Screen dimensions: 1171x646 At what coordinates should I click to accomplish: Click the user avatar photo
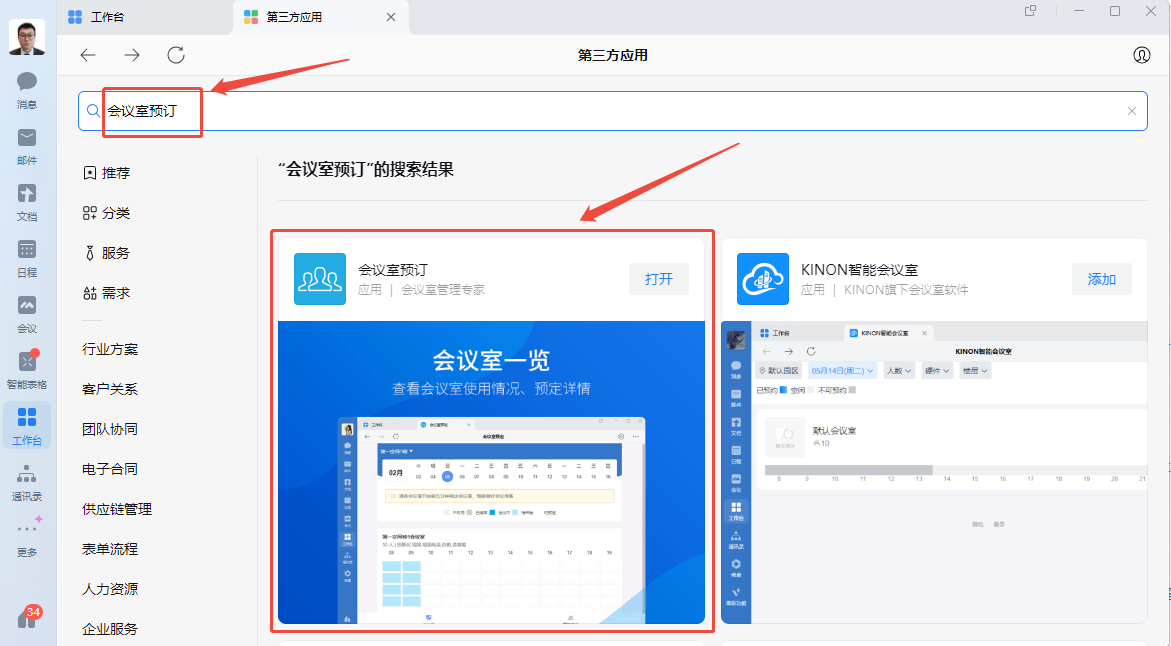pyautogui.click(x=27, y=37)
